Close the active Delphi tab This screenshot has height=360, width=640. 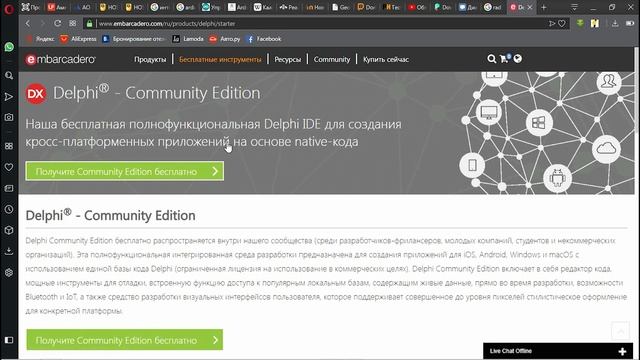coord(530,7)
